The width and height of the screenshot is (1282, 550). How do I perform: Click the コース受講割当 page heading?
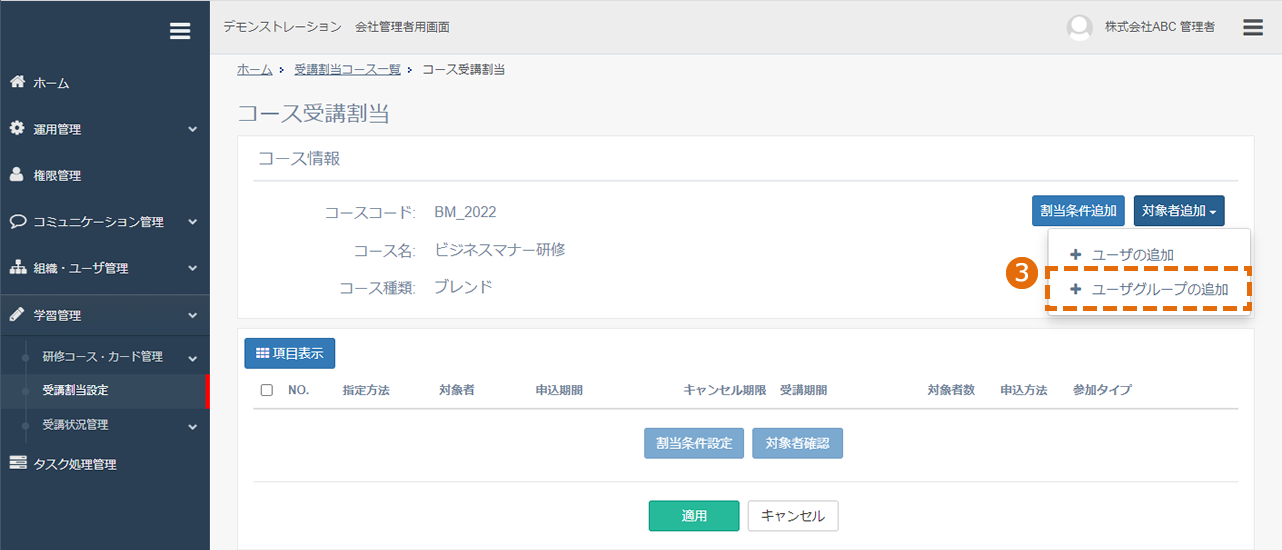click(313, 113)
